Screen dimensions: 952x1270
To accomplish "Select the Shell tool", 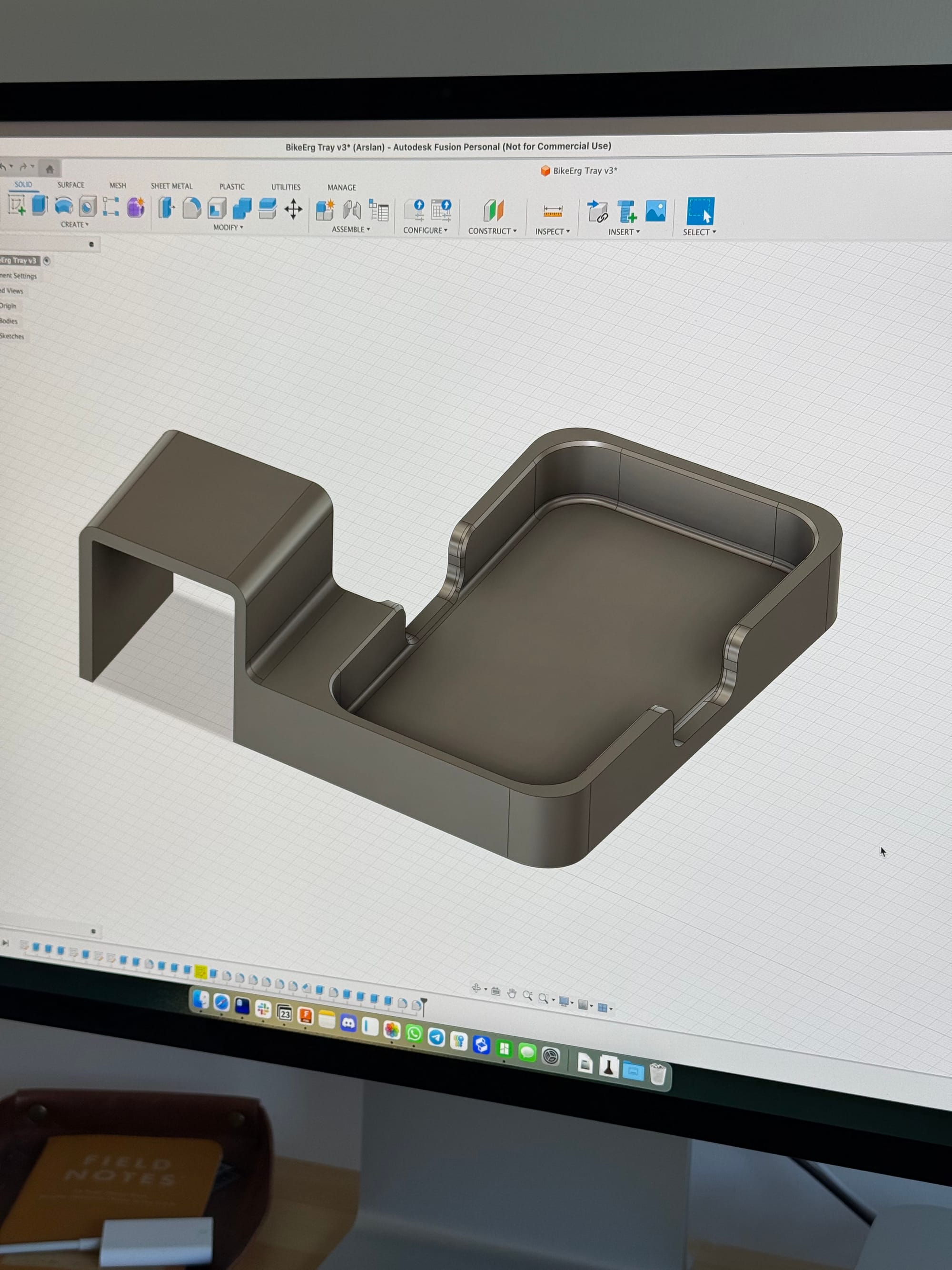I will 217,209.
